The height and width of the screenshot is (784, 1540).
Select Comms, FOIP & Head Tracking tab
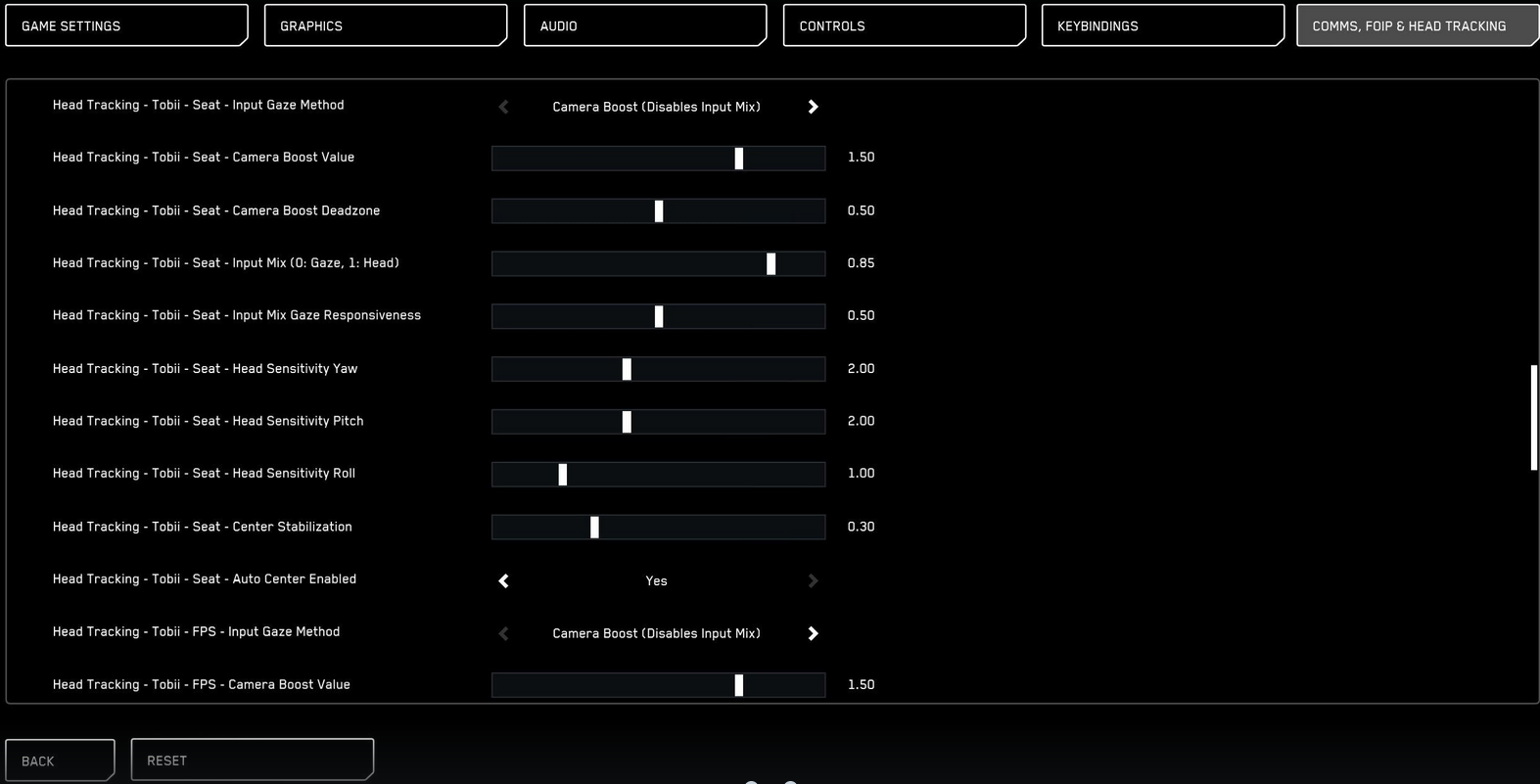(x=1417, y=25)
